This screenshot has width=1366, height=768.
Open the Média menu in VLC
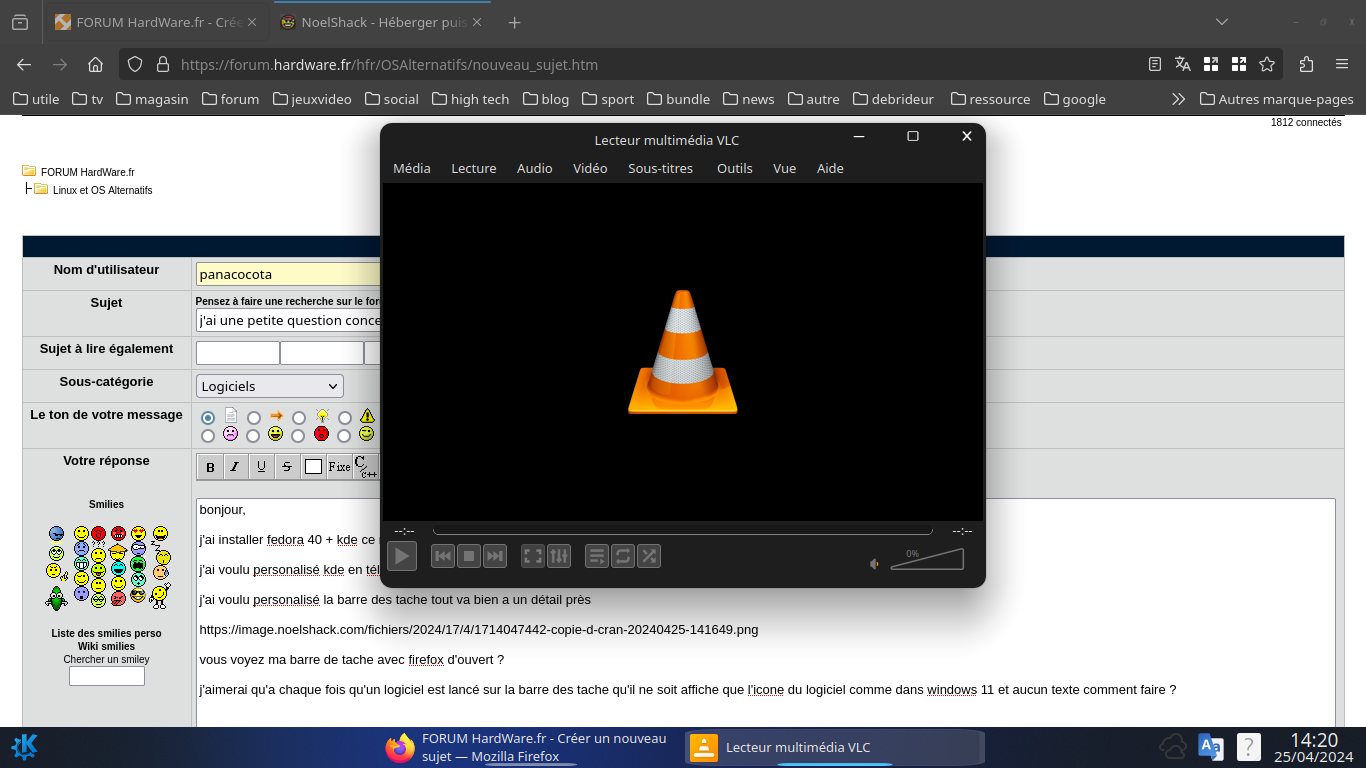(x=411, y=168)
